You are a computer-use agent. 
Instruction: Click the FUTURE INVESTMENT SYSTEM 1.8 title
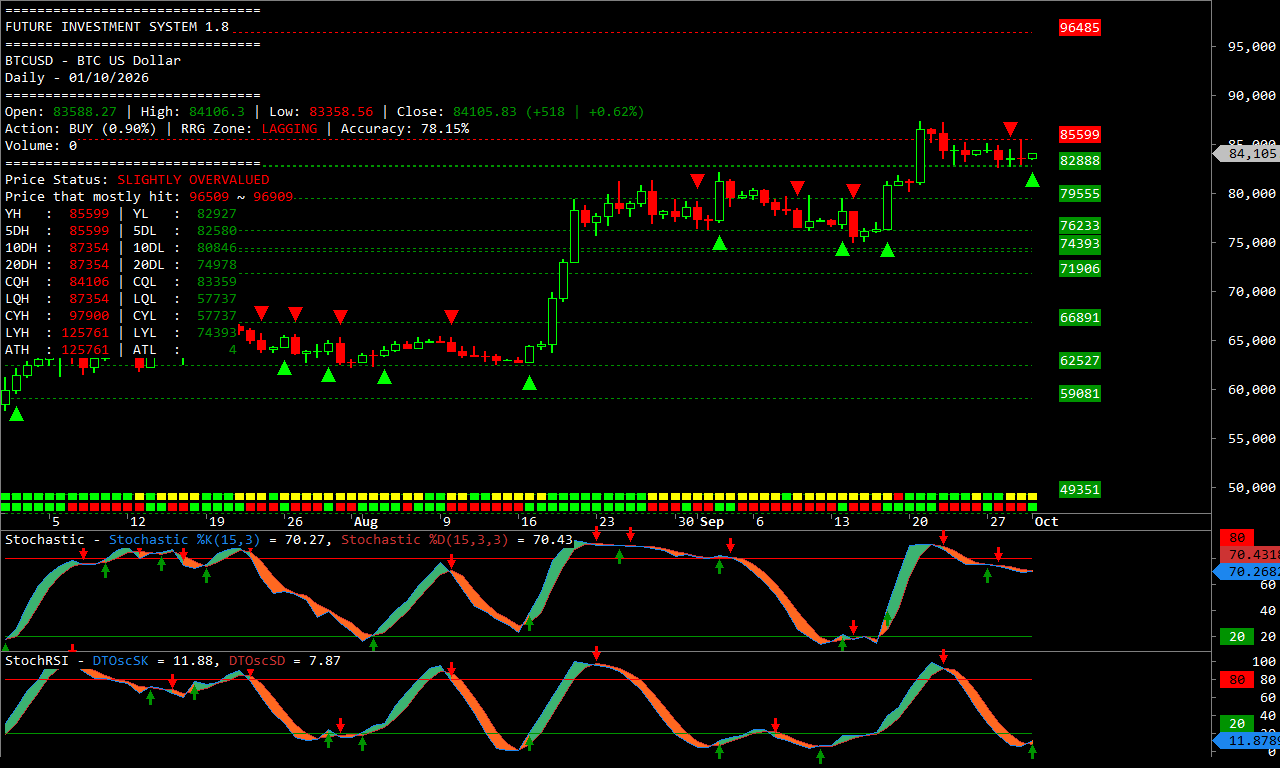pos(117,27)
